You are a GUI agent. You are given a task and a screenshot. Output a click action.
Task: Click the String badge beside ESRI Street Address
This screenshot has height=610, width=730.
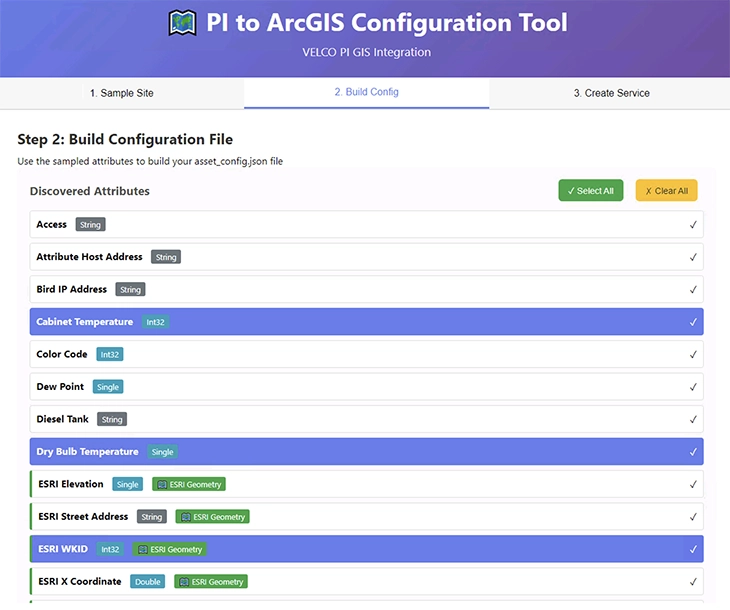(x=152, y=517)
